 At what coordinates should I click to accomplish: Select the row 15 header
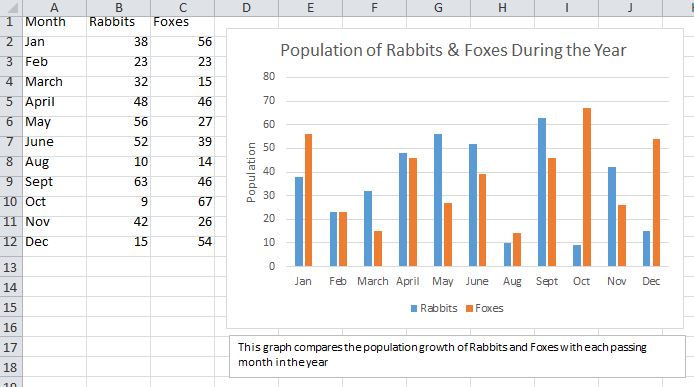point(11,307)
